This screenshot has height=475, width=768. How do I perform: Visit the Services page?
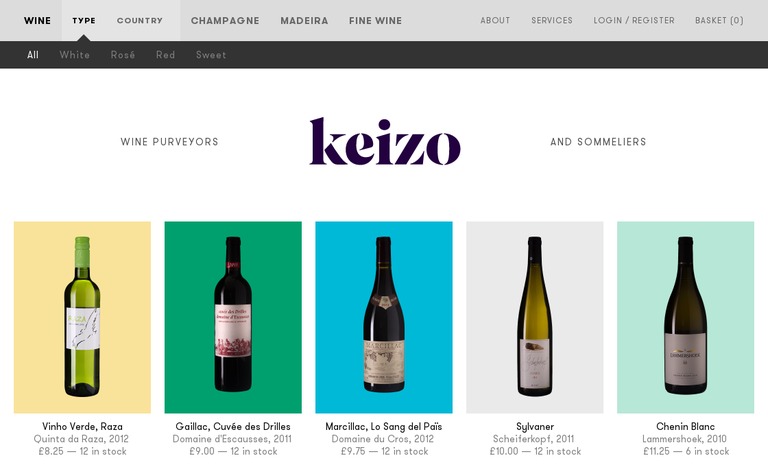(552, 20)
